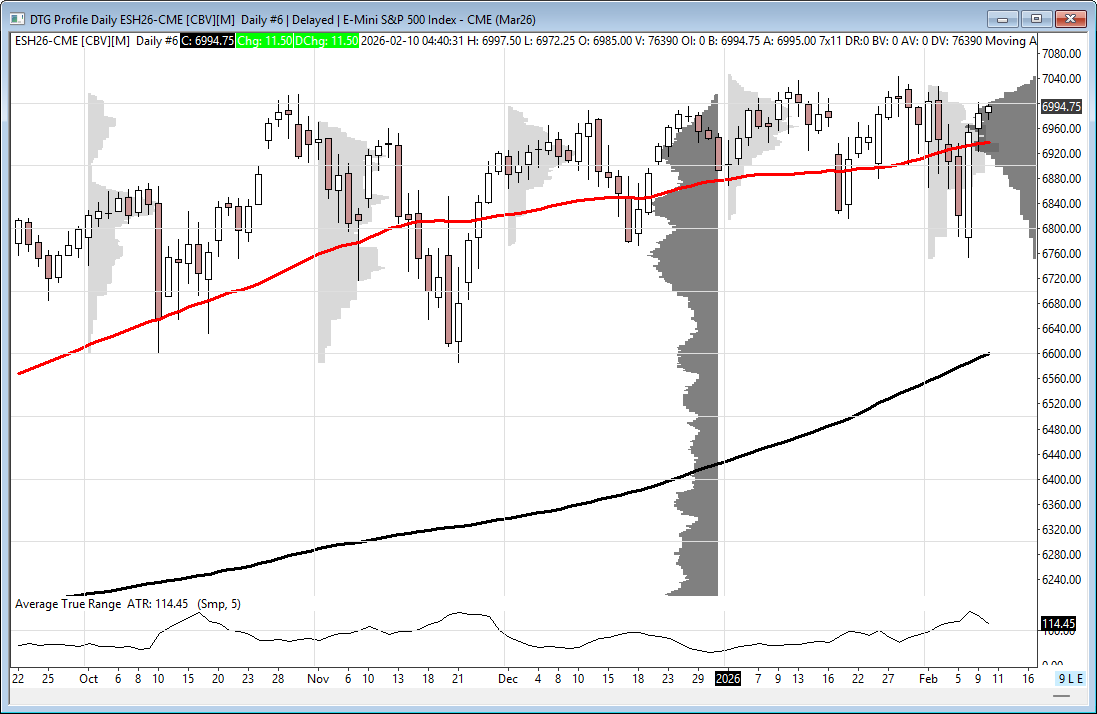Click the 'Oct' label on the date axis
1097x714 pixels.
tap(88, 678)
